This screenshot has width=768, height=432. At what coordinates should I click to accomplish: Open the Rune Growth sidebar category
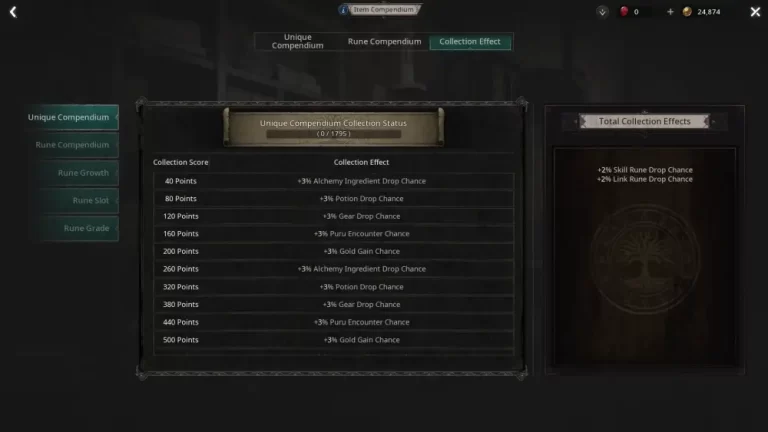click(80, 173)
